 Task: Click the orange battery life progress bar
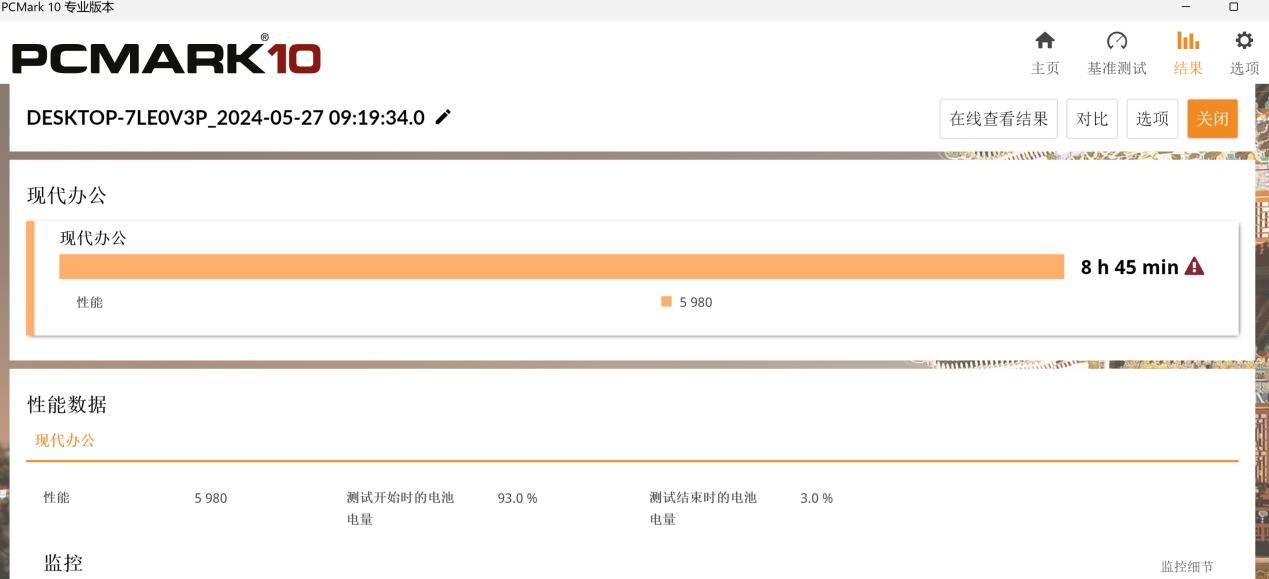561,267
